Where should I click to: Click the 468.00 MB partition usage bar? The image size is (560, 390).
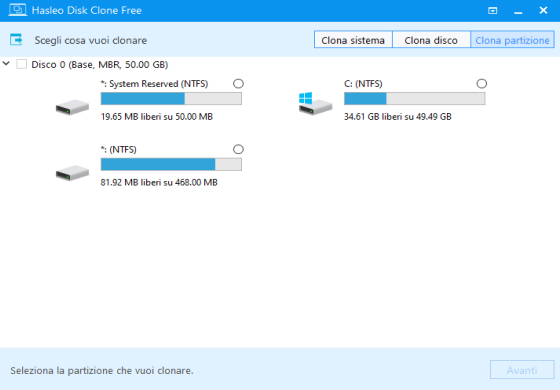point(171,164)
